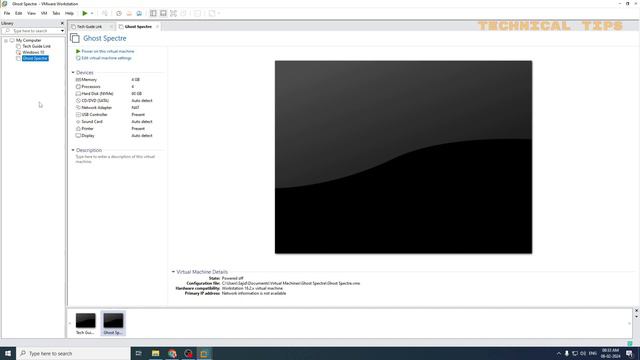Select Ghost Spectre in library tree

(35, 58)
